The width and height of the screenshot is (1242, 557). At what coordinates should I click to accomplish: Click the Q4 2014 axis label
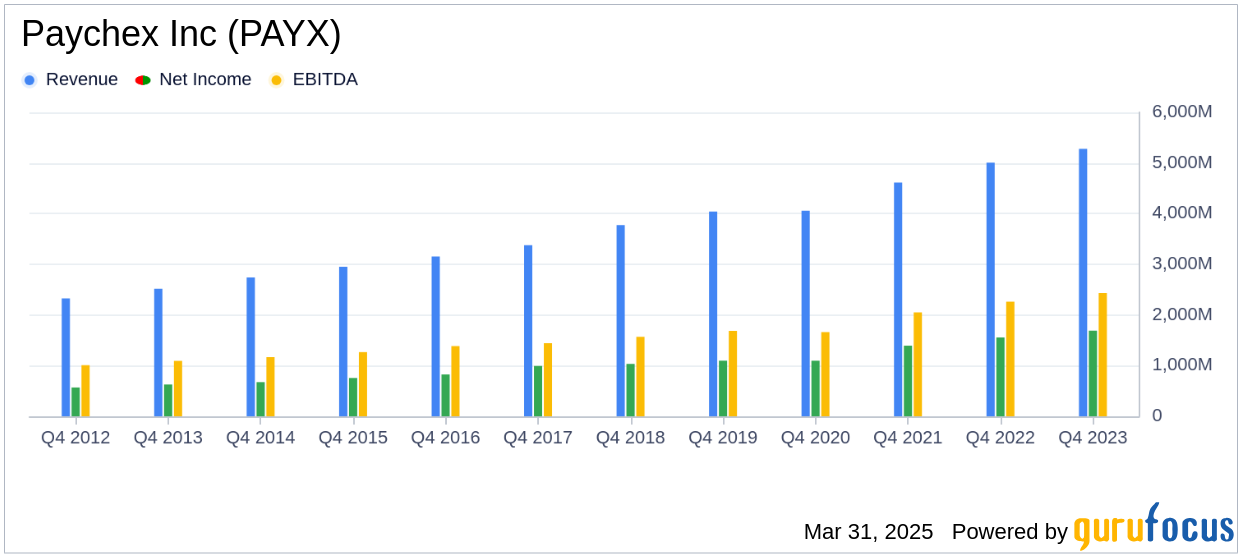coord(261,438)
